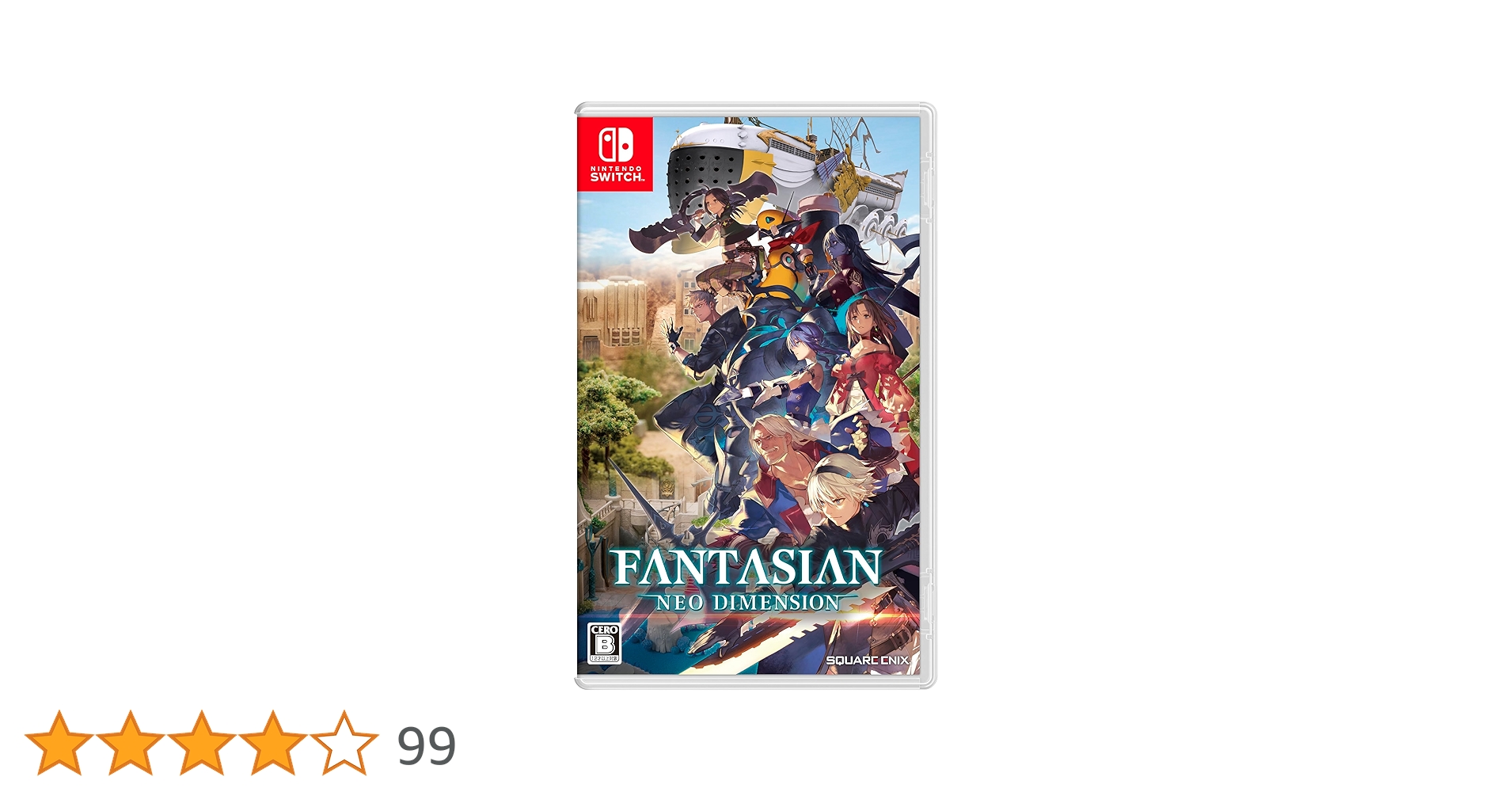Click the CERO B rating badge
Image resolution: width=1512 pixels, height=792 pixels.
coord(604,643)
